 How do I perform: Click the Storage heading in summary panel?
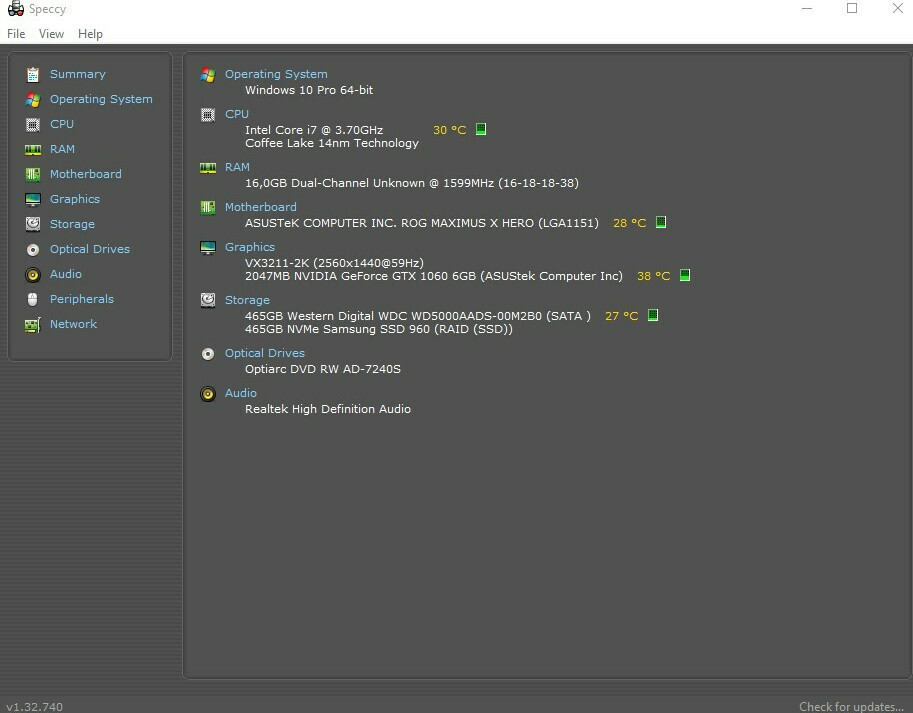(247, 300)
